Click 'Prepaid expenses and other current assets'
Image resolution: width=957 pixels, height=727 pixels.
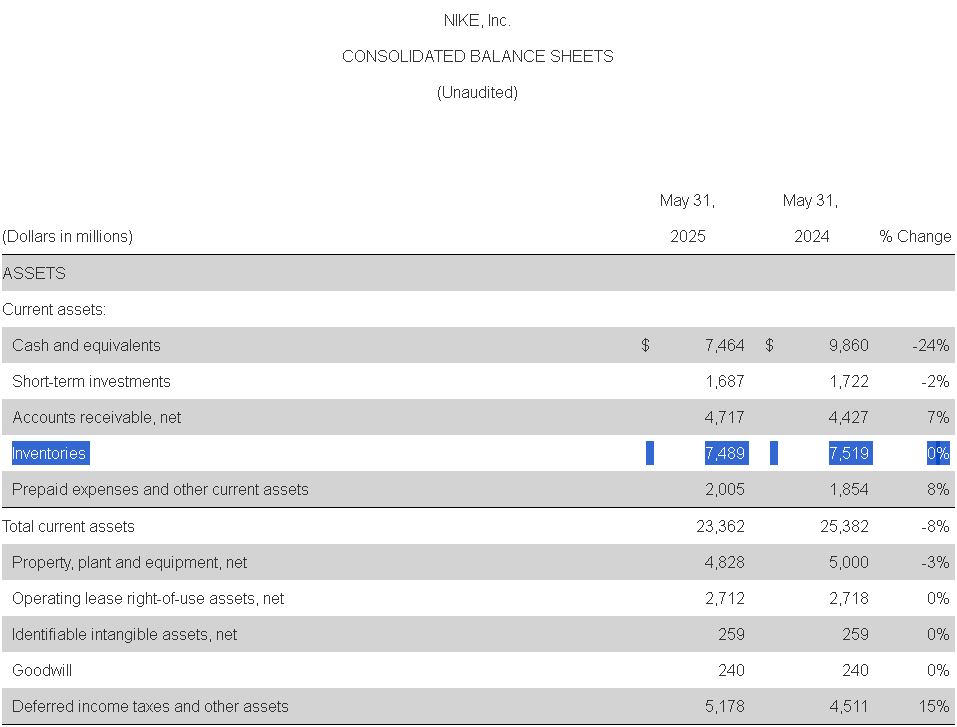coord(160,490)
